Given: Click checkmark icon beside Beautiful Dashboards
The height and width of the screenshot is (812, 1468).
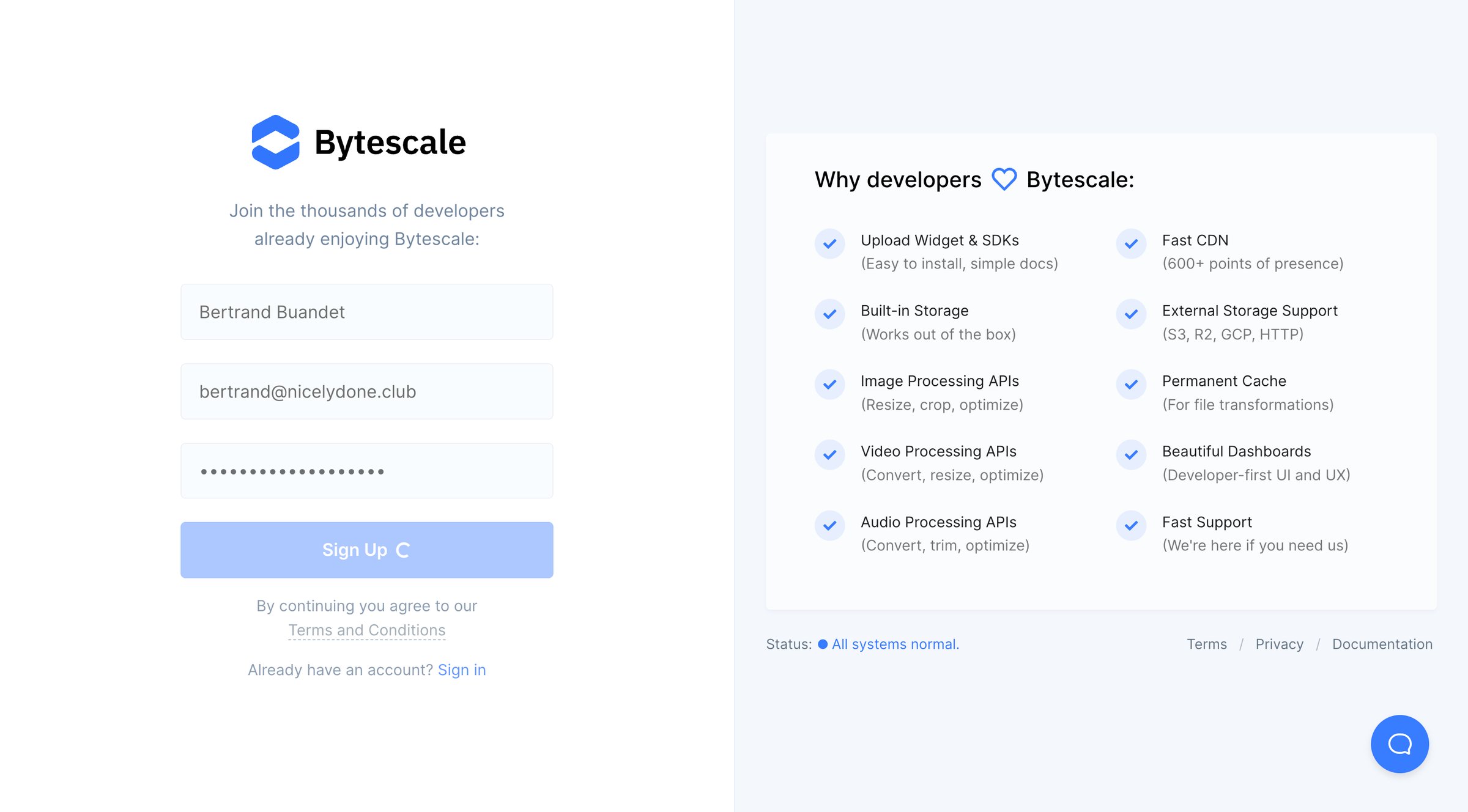Looking at the screenshot, I should [x=1131, y=454].
